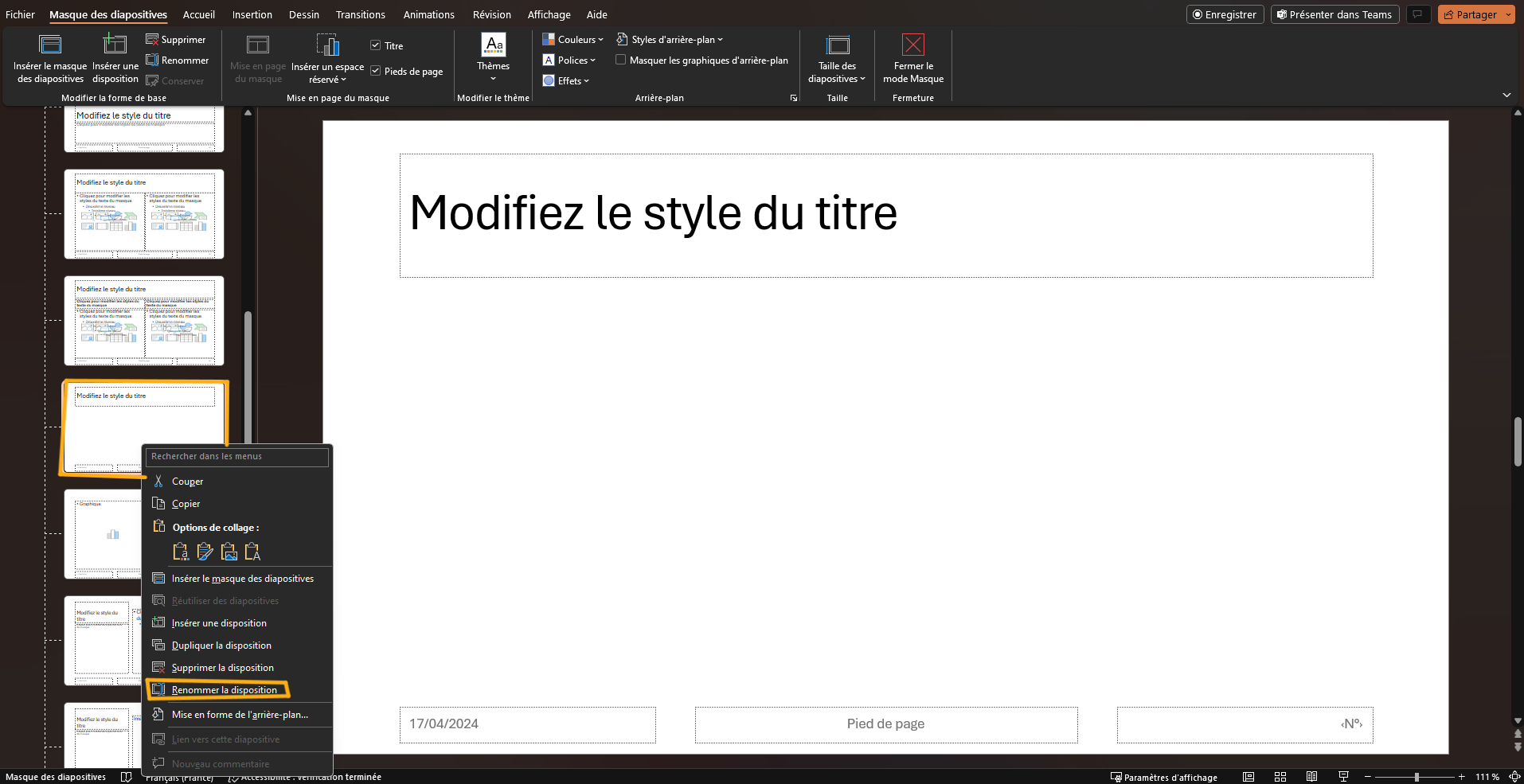Select the Graphique layout thumbnail
Screen dimensions: 1524x784
tap(103, 534)
